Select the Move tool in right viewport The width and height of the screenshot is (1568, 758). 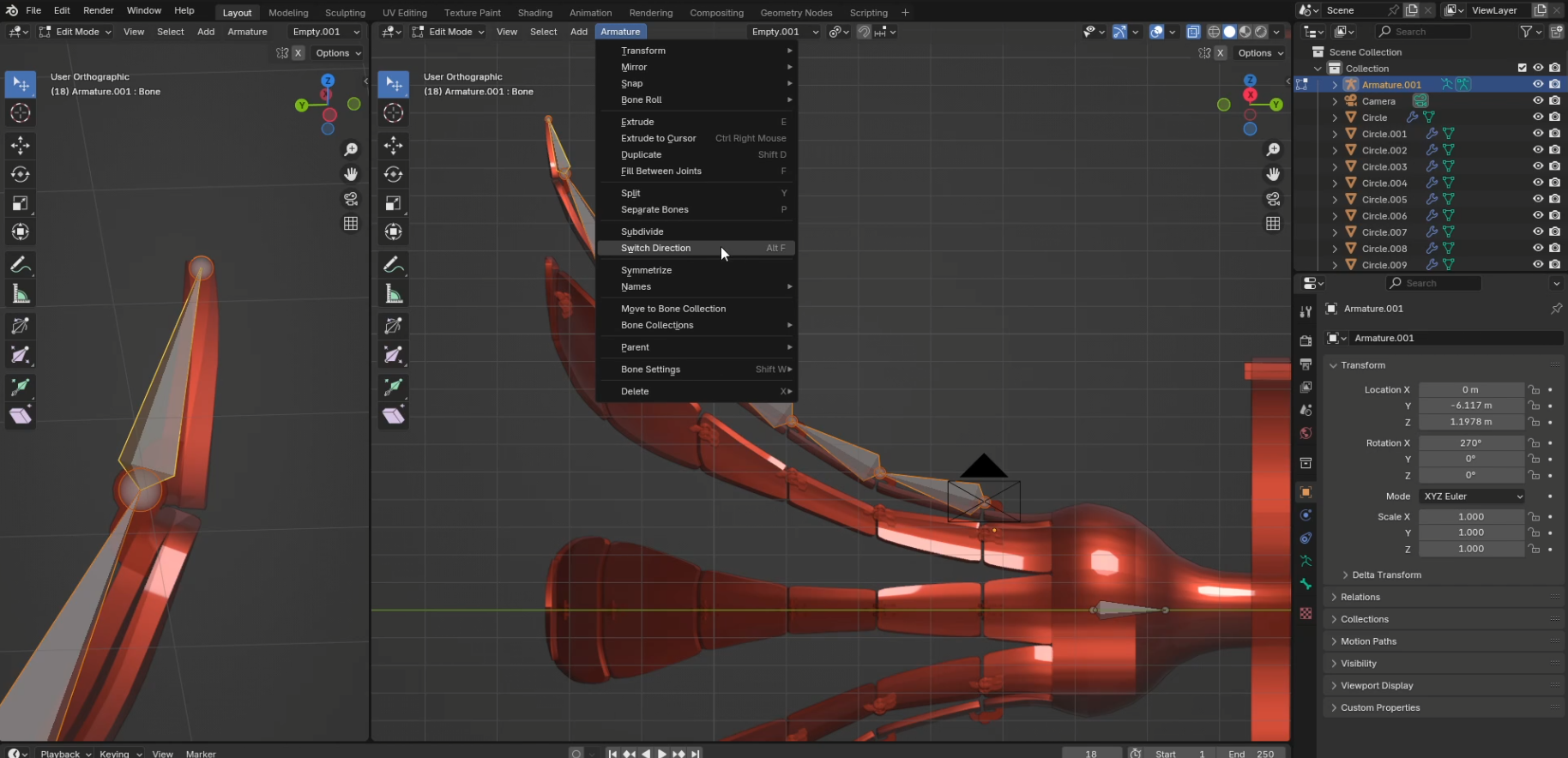(394, 145)
